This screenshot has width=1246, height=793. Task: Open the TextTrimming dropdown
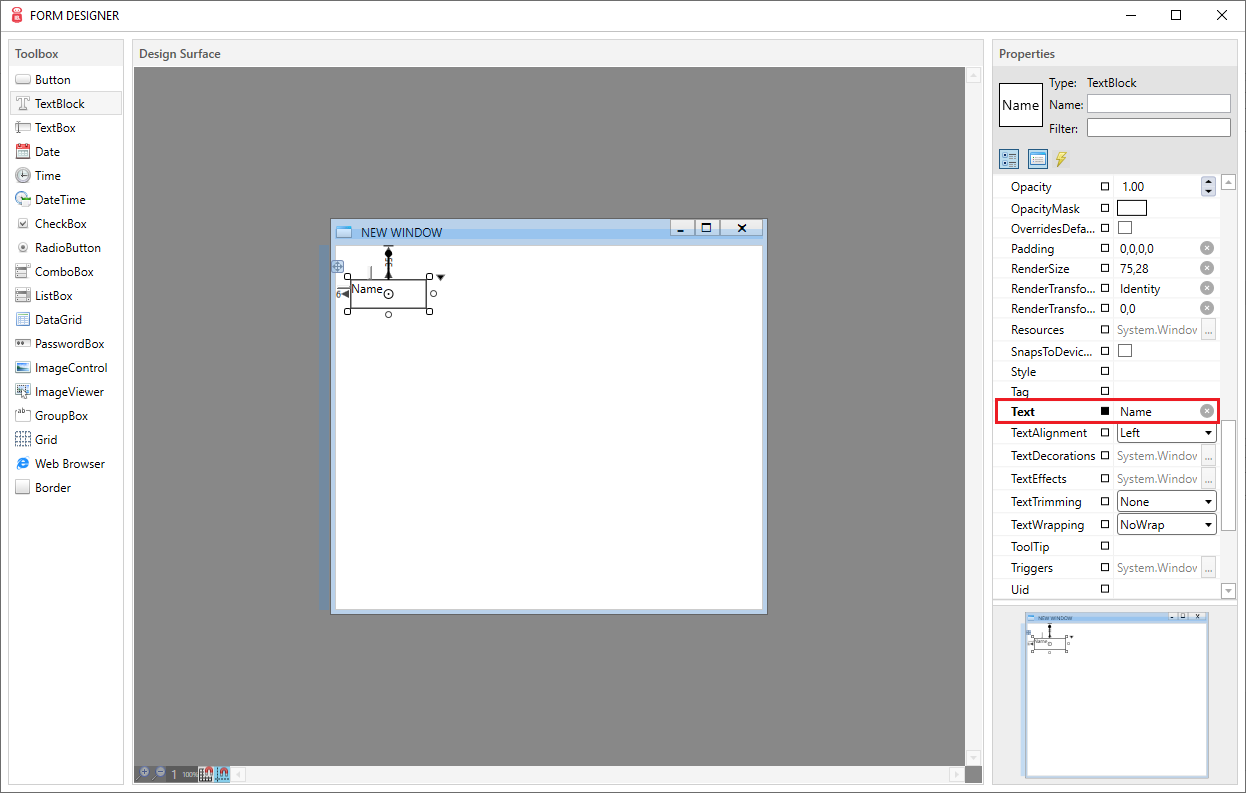point(1208,501)
